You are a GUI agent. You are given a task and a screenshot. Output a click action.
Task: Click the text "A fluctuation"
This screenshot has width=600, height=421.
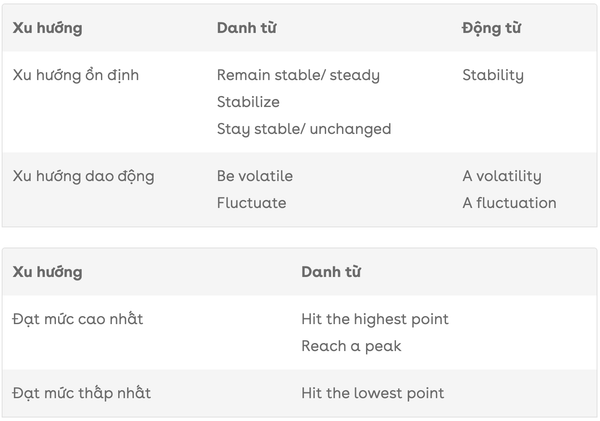(509, 203)
